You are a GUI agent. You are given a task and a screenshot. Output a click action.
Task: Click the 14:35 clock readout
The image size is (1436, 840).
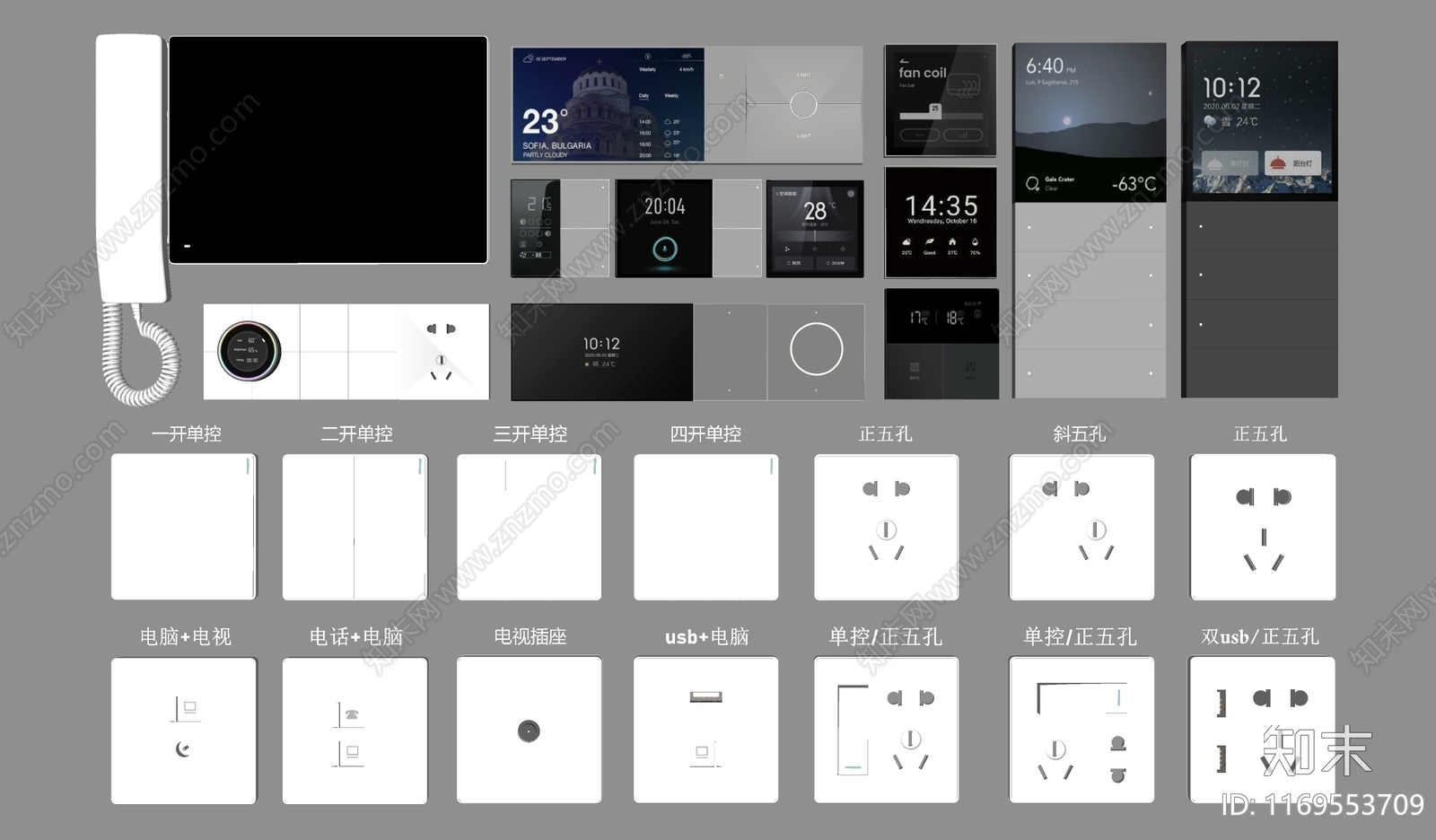pos(941,206)
